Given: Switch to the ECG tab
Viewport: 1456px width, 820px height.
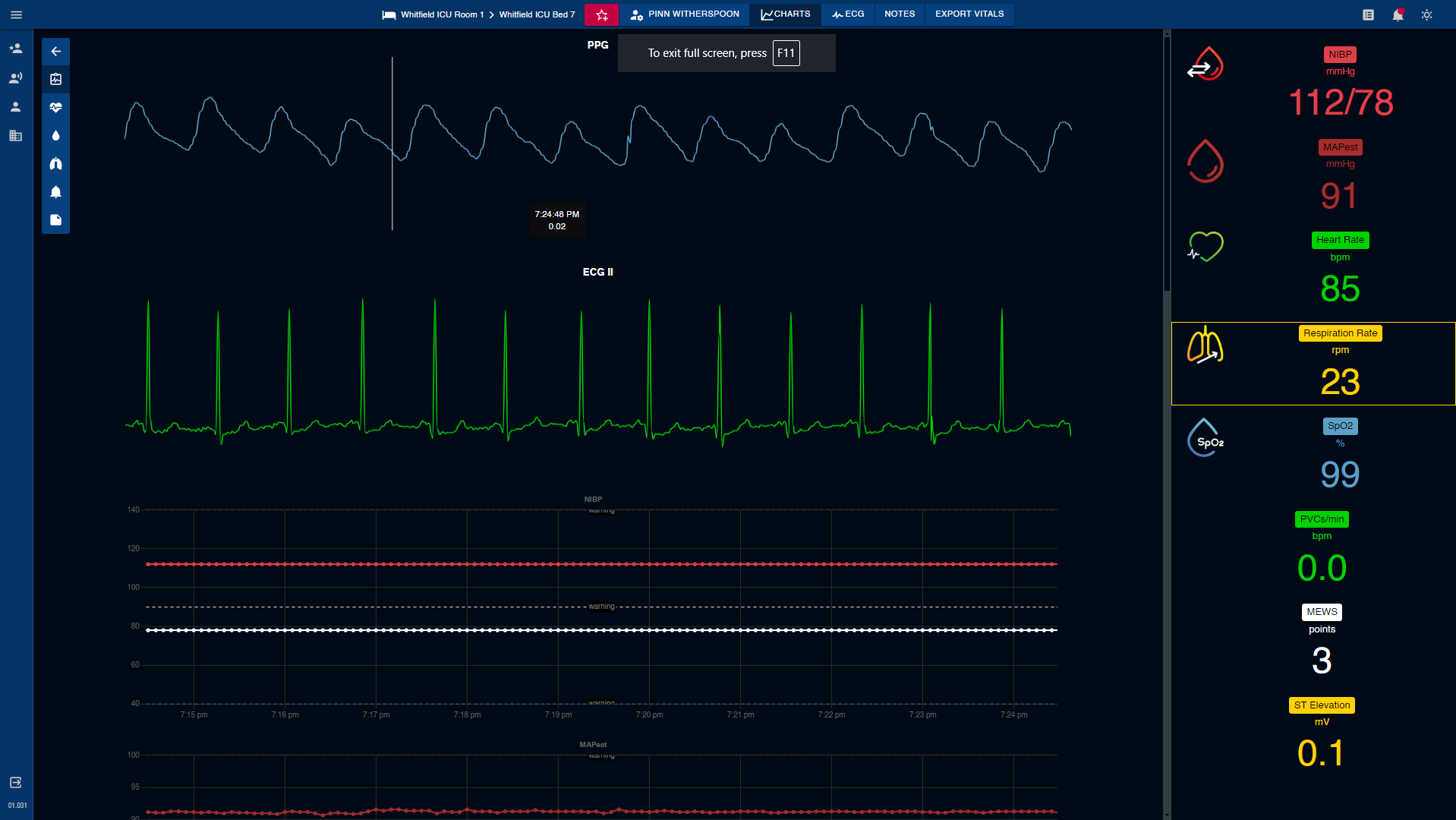Looking at the screenshot, I should pyautogui.click(x=848, y=14).
